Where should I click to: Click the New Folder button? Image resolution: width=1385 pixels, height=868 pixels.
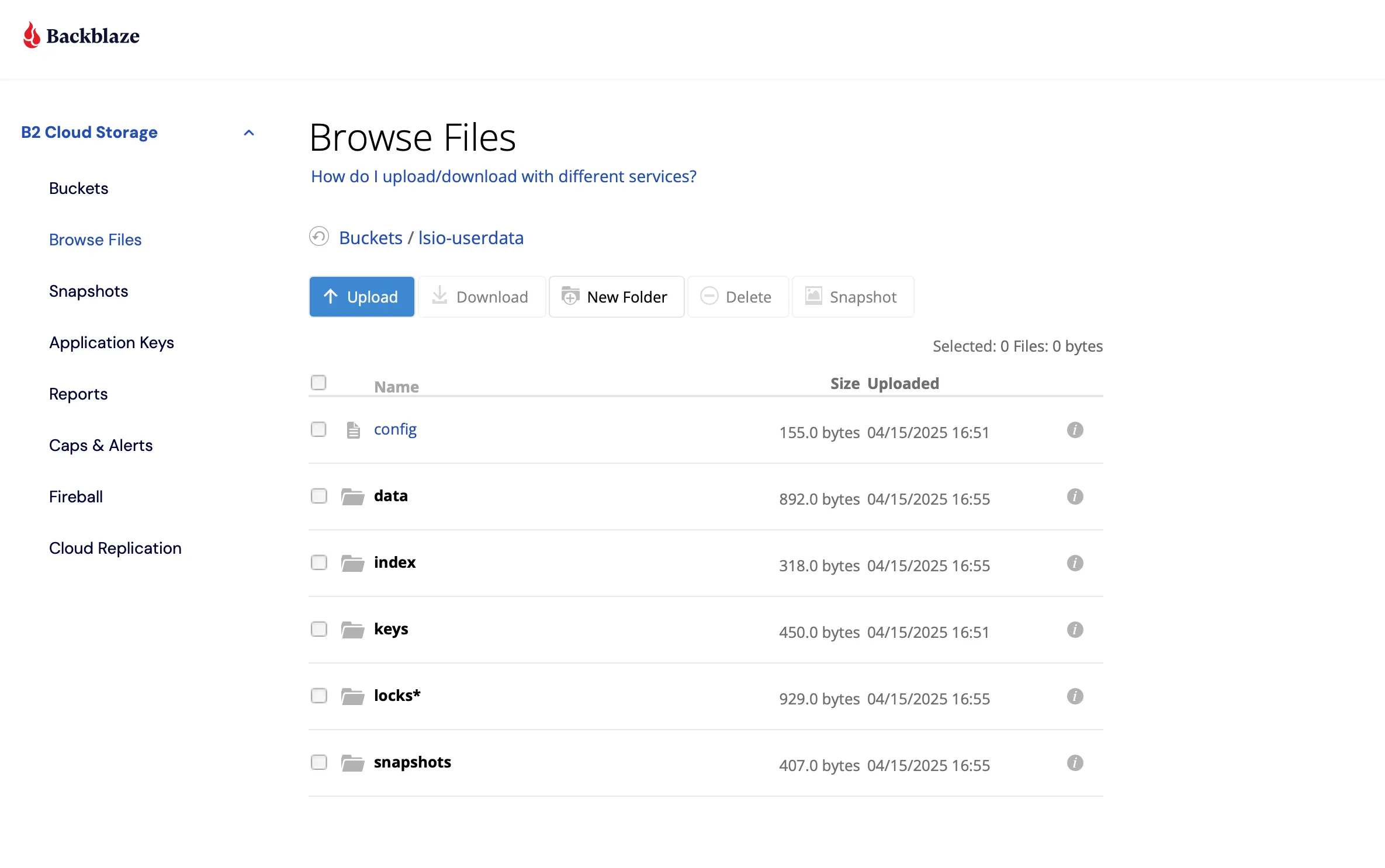click(x=617, y=297)
